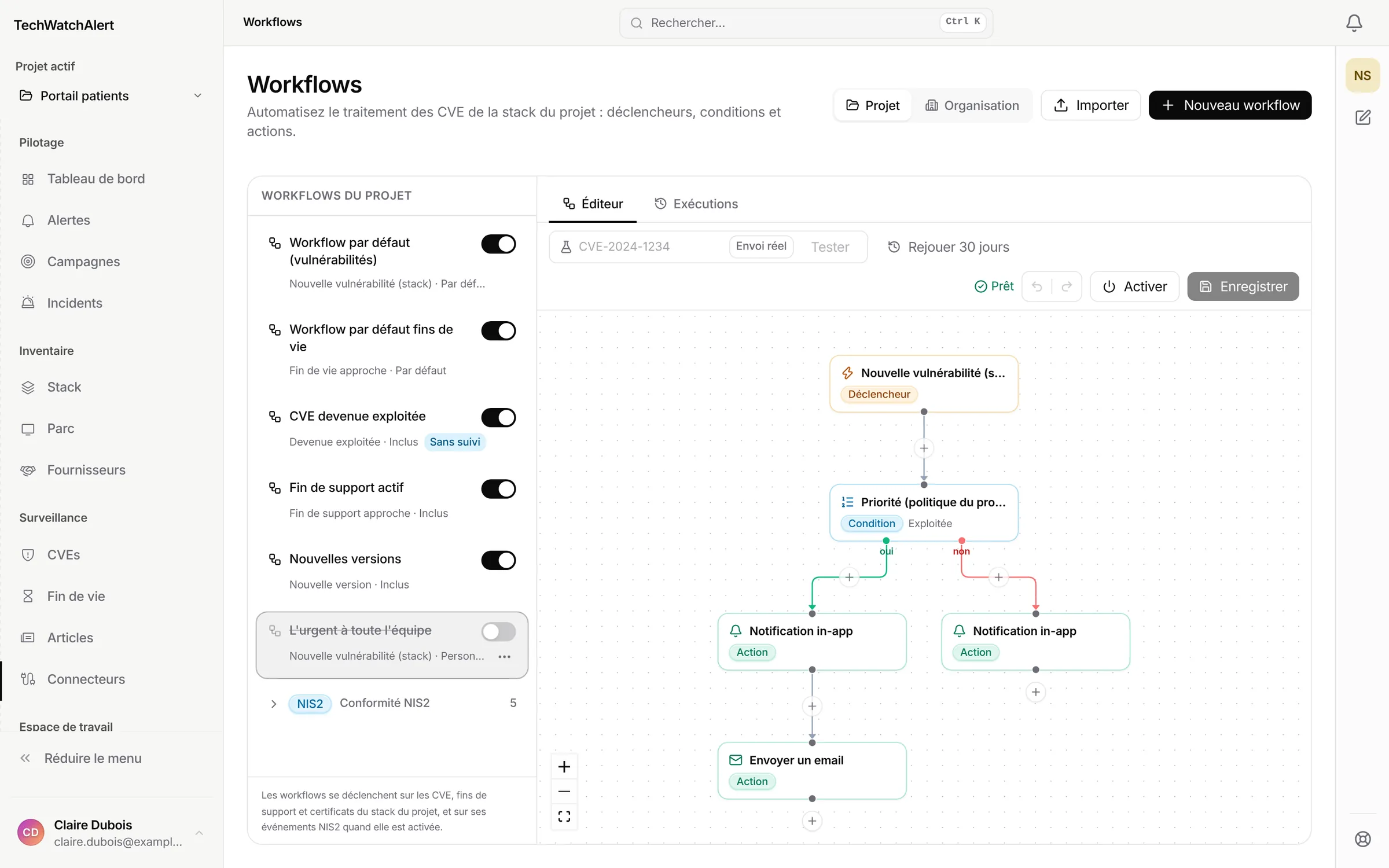Screen dimensions: 1389x868
Task: Focus the Rechercher search field
Action: click(806, 23)
